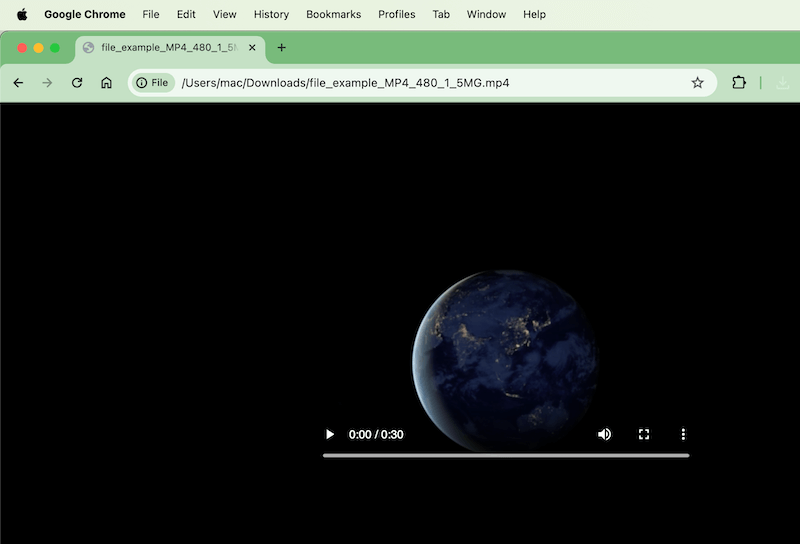Open the File menu
The image size is (800, 544).
151,14
